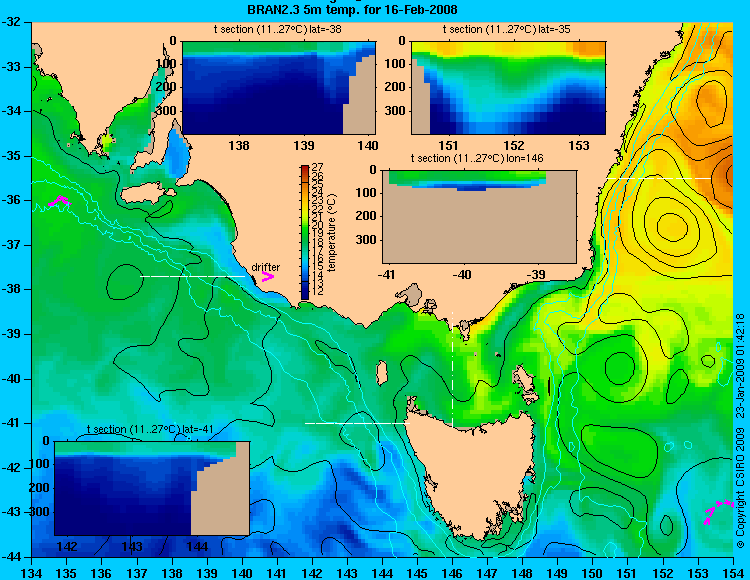Image resolution: width=750 pixels, height=580 pixels.
Task: Click "-40" on the lon=146 inset x-axis
Action: coord(462,274)
